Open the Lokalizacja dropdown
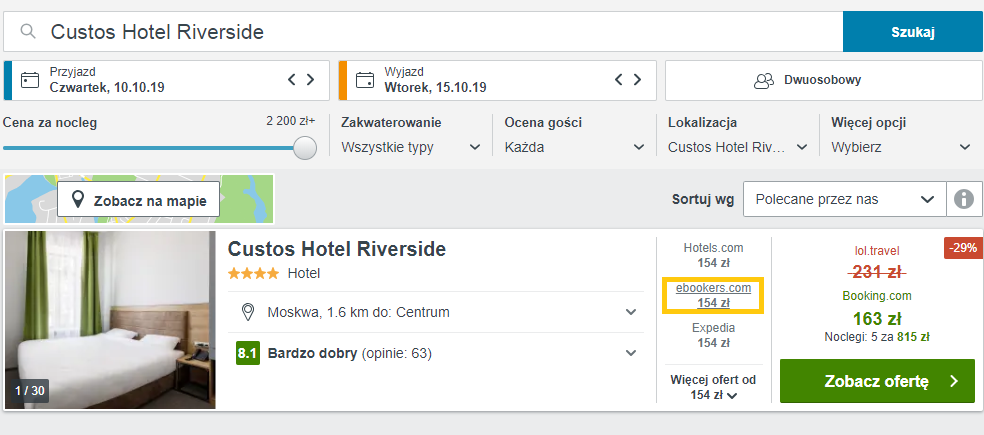The height and width of the screenshot is (435, 984). click(737, 148)
